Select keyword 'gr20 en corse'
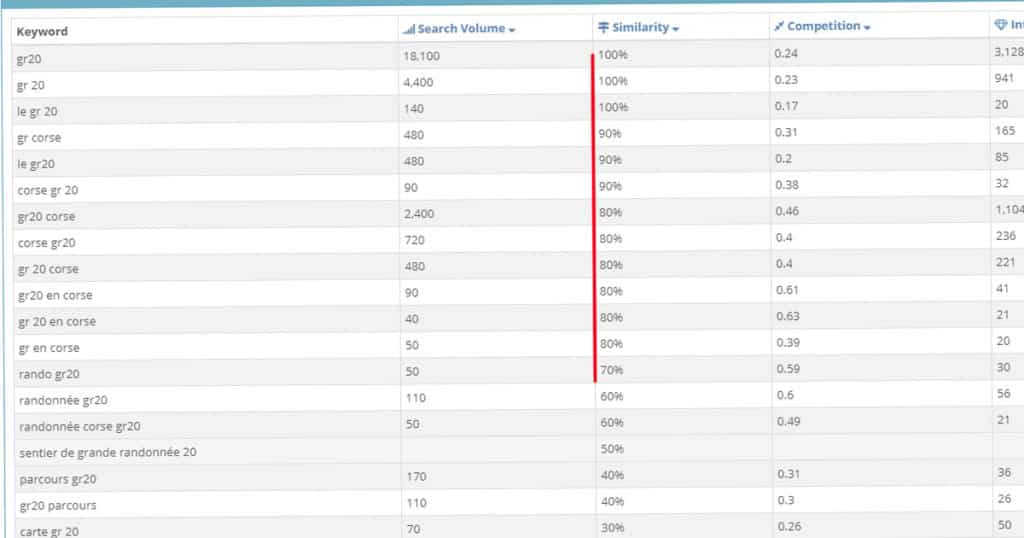This screenshot has width=1024, height=538. coord(56,295)
